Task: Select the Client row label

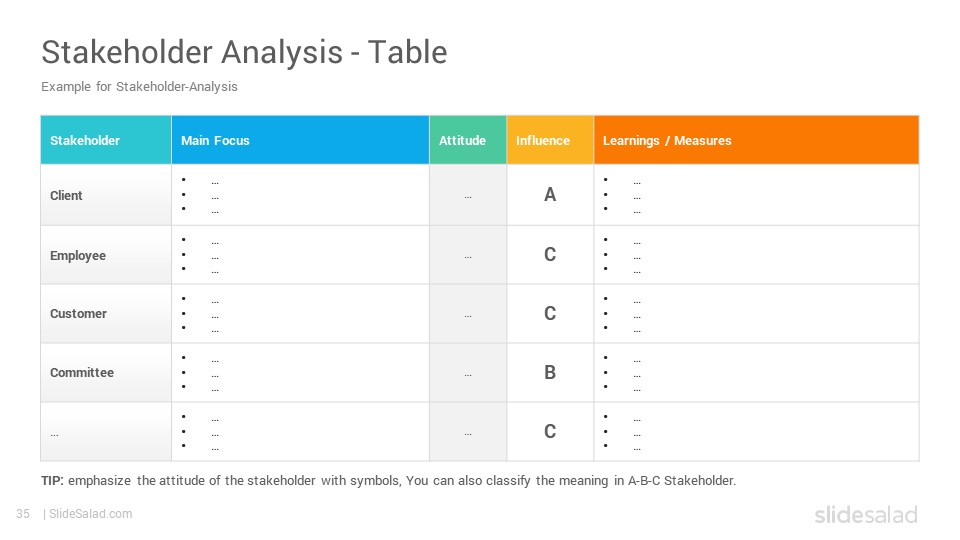Action: click(66, 195)
